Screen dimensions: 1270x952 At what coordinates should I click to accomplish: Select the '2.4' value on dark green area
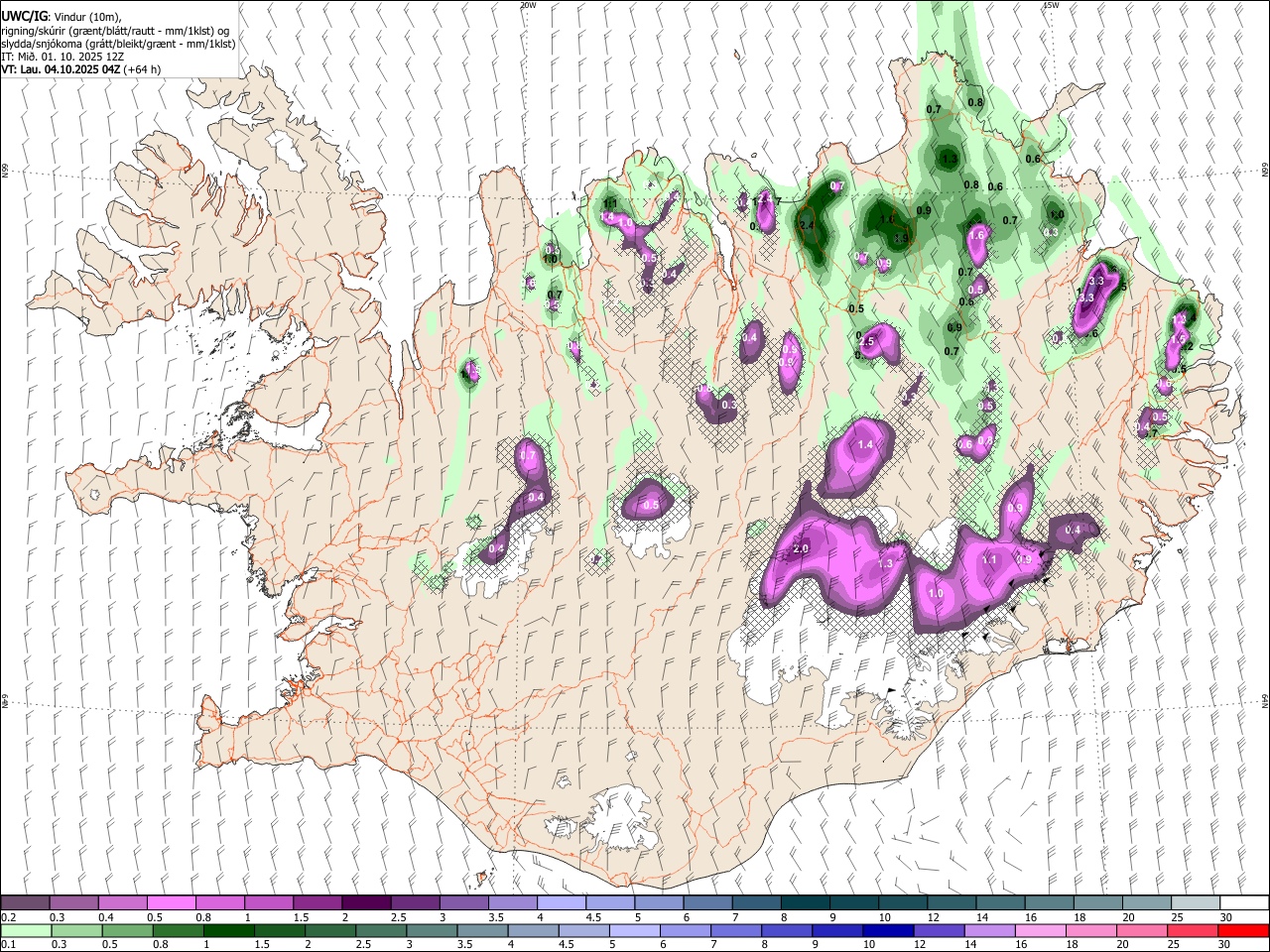pyautogui.click(x=806, y=225)
